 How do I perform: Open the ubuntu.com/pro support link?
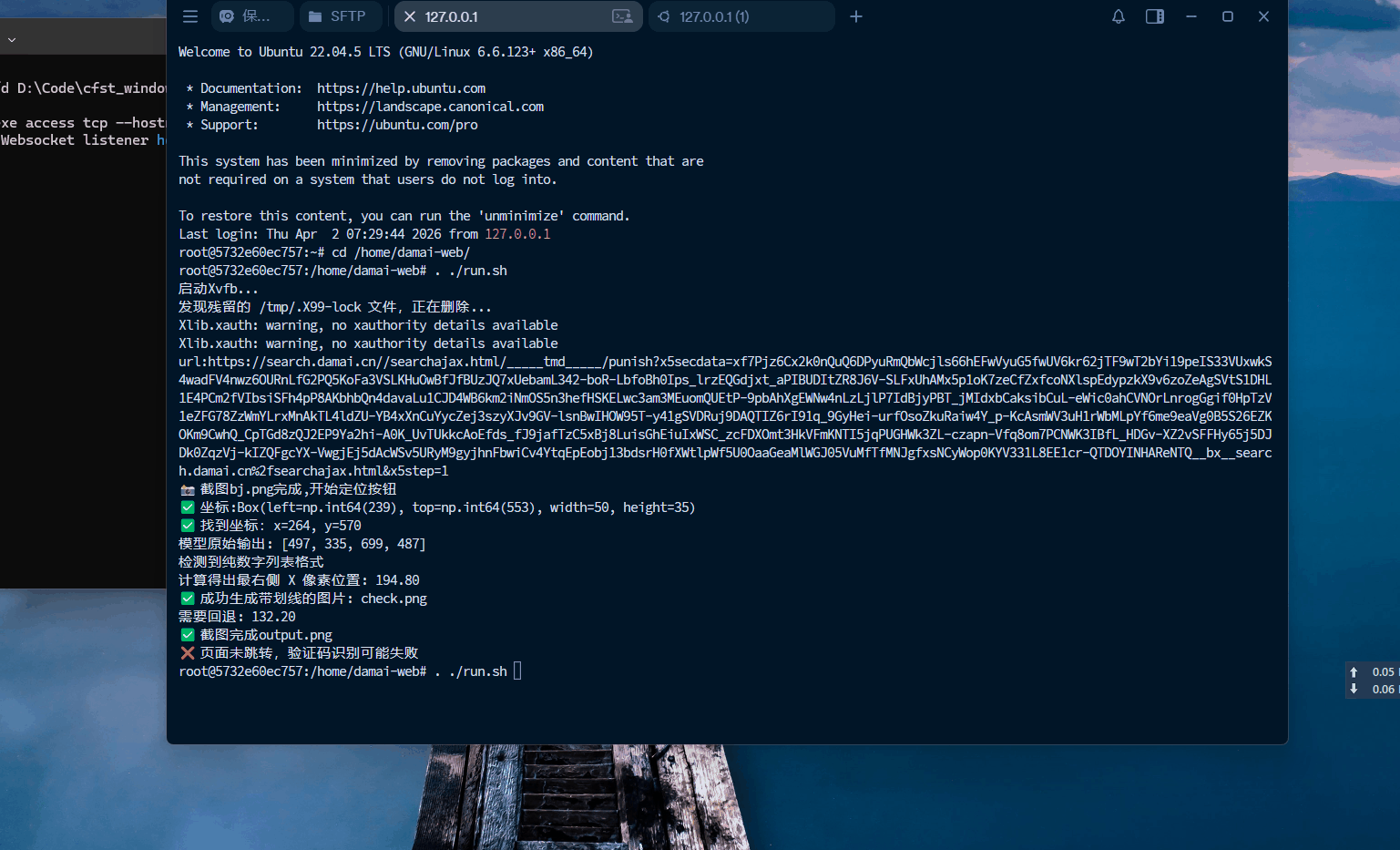397,125
